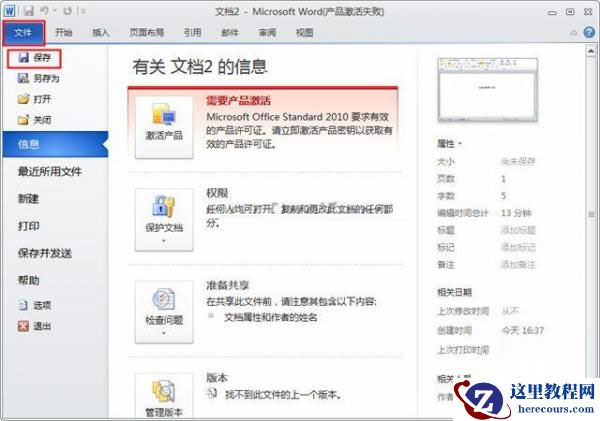Choose 打开 in the file menu

coord(34,99)
